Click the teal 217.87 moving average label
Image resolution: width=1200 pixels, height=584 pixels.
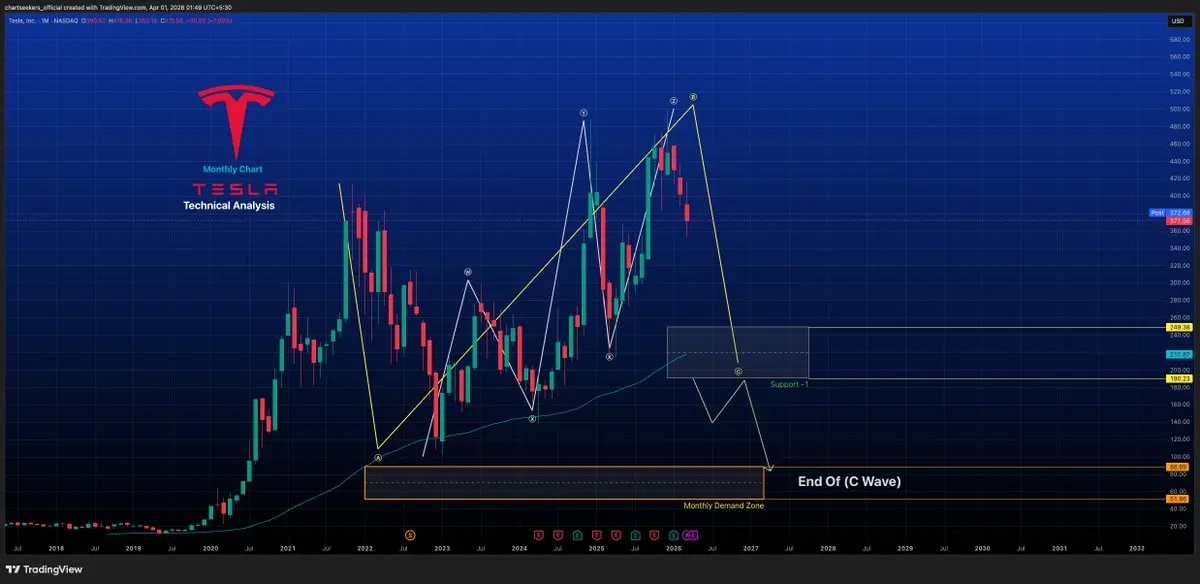[1179, 354]
